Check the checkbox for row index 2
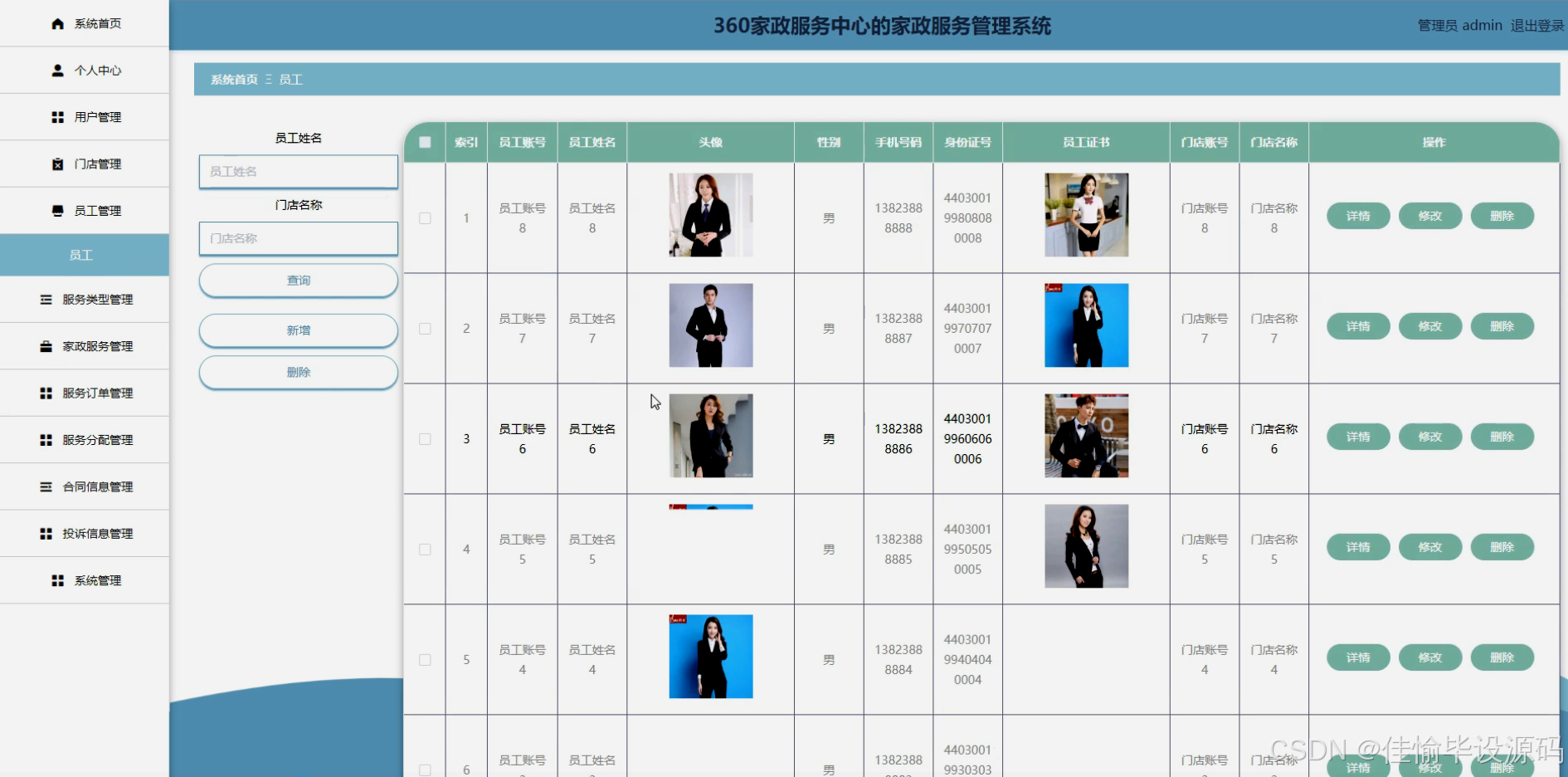This screenshot has width=1568, height=777. click(x=425, y=329)
